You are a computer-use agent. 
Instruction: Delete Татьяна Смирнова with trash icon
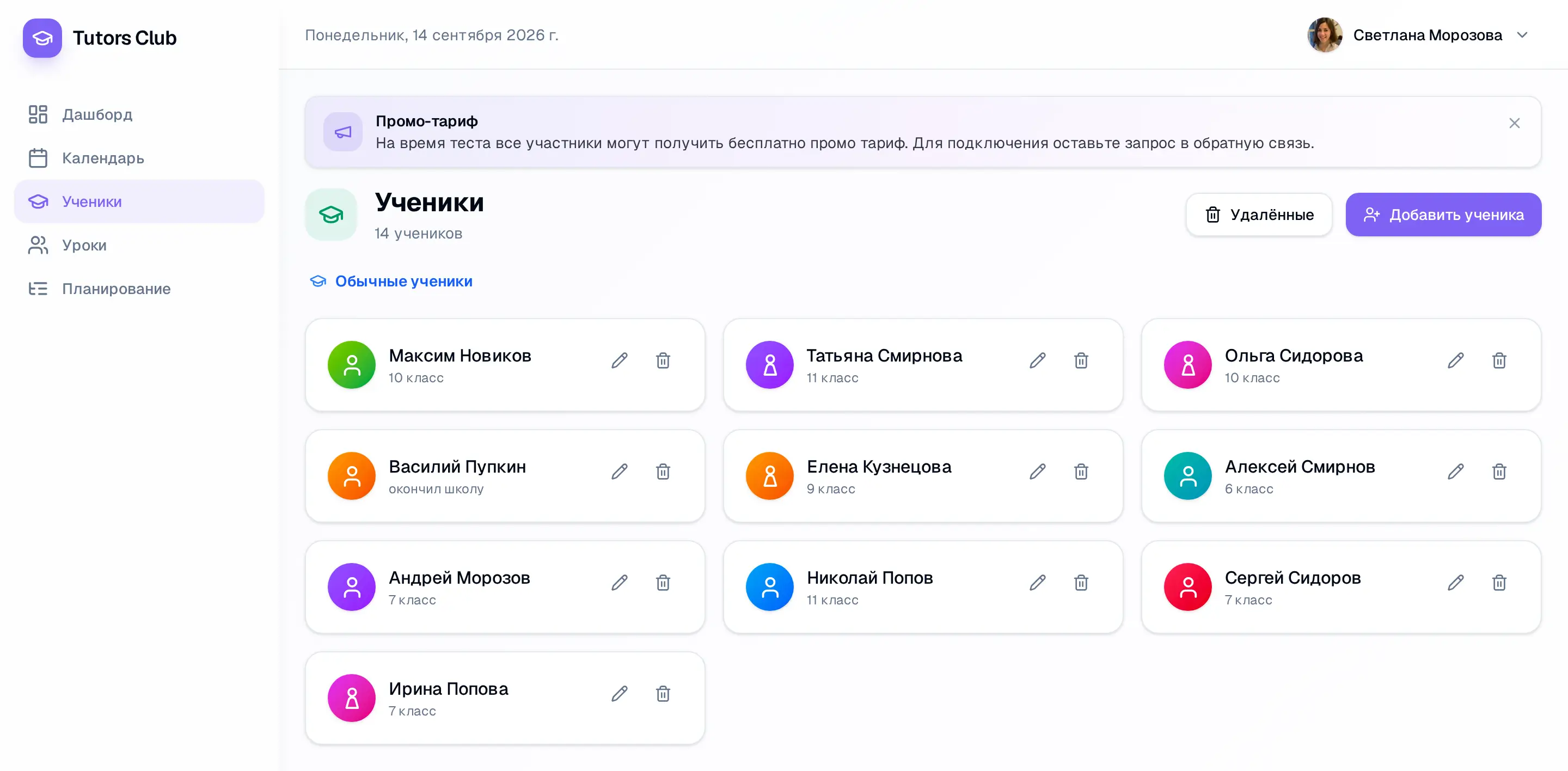coord(1080,360)
